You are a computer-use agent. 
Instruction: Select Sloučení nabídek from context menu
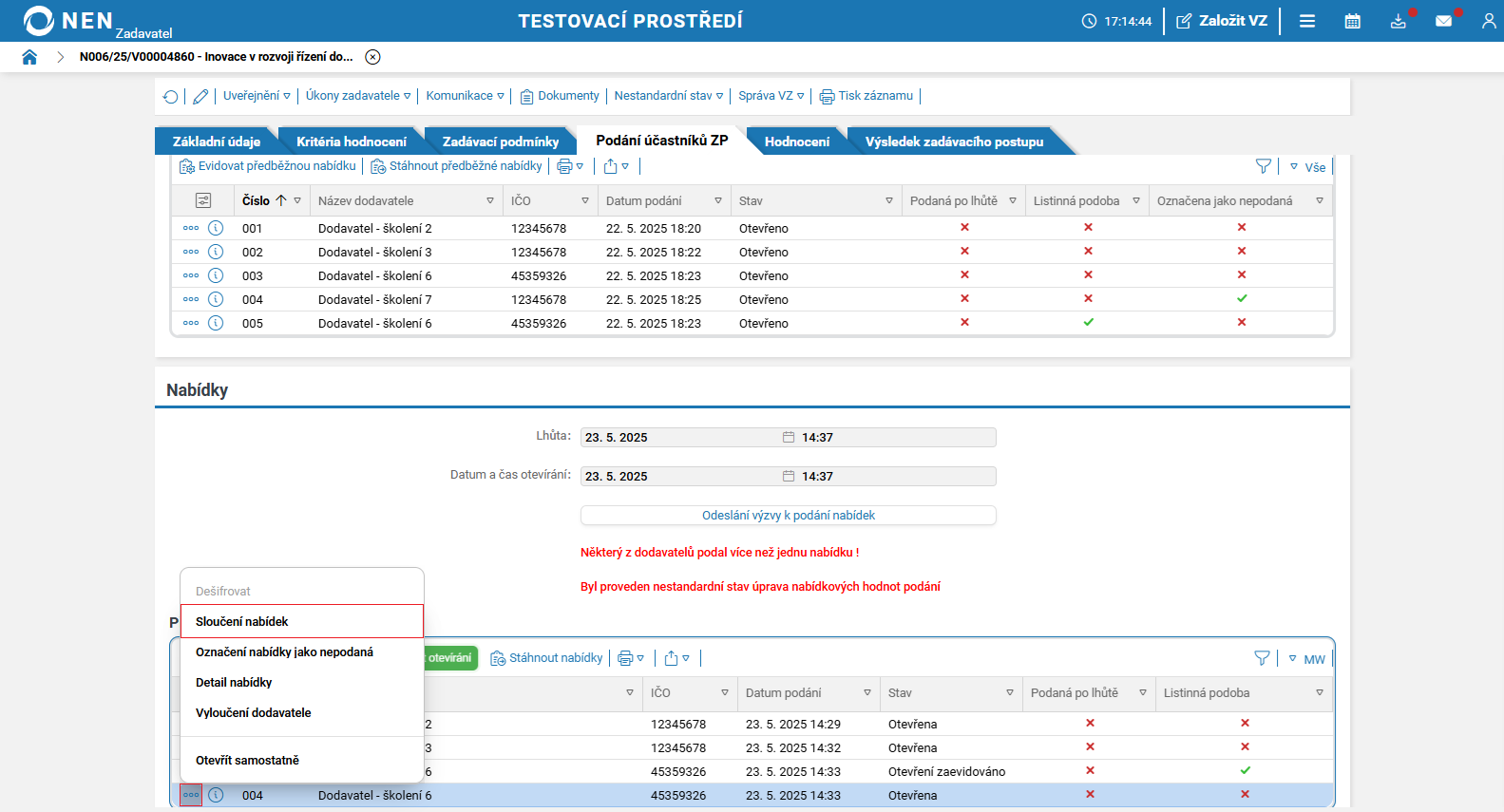(242, 621)
